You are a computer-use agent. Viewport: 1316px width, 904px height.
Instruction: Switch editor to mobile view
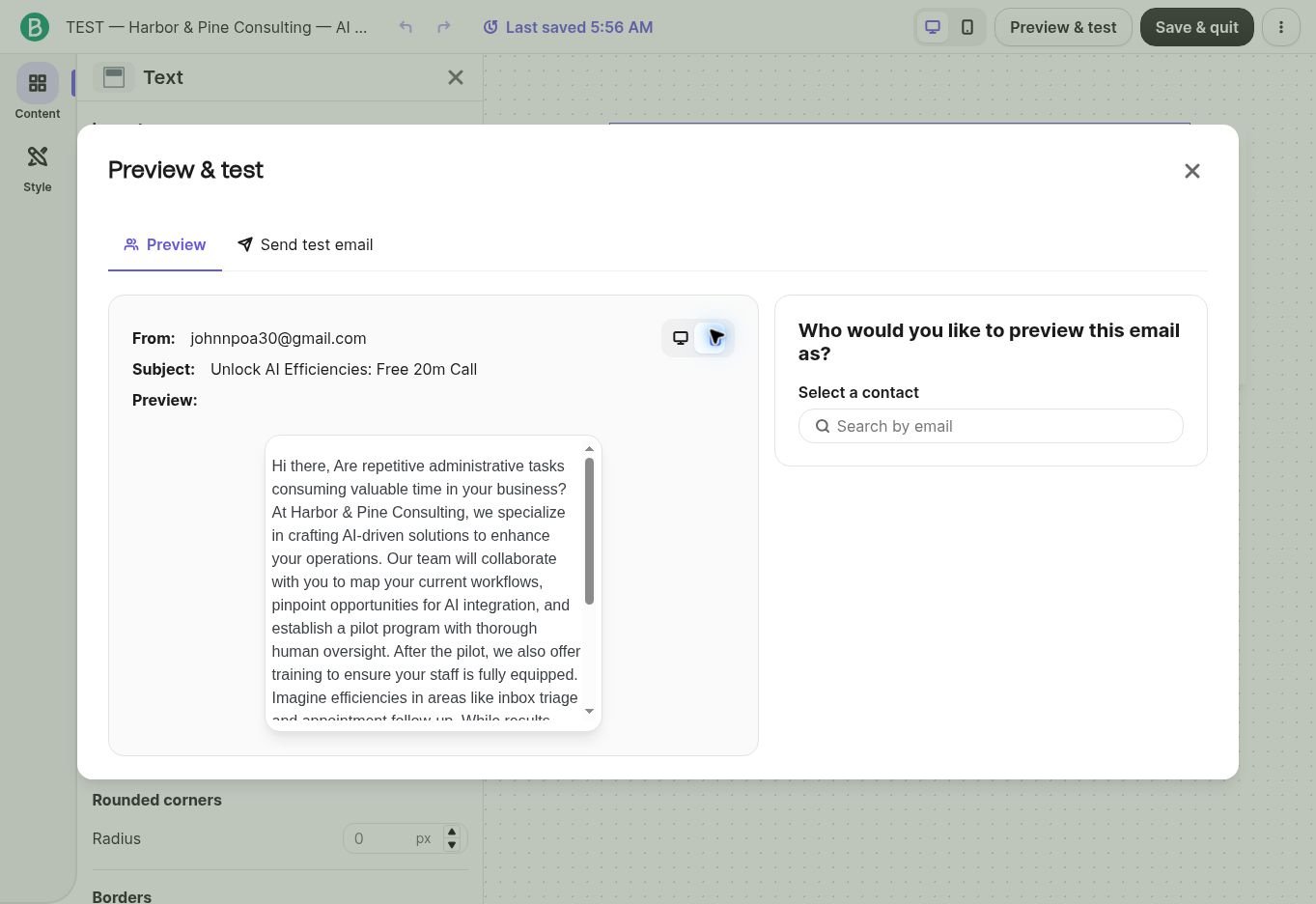click(967, 27)
